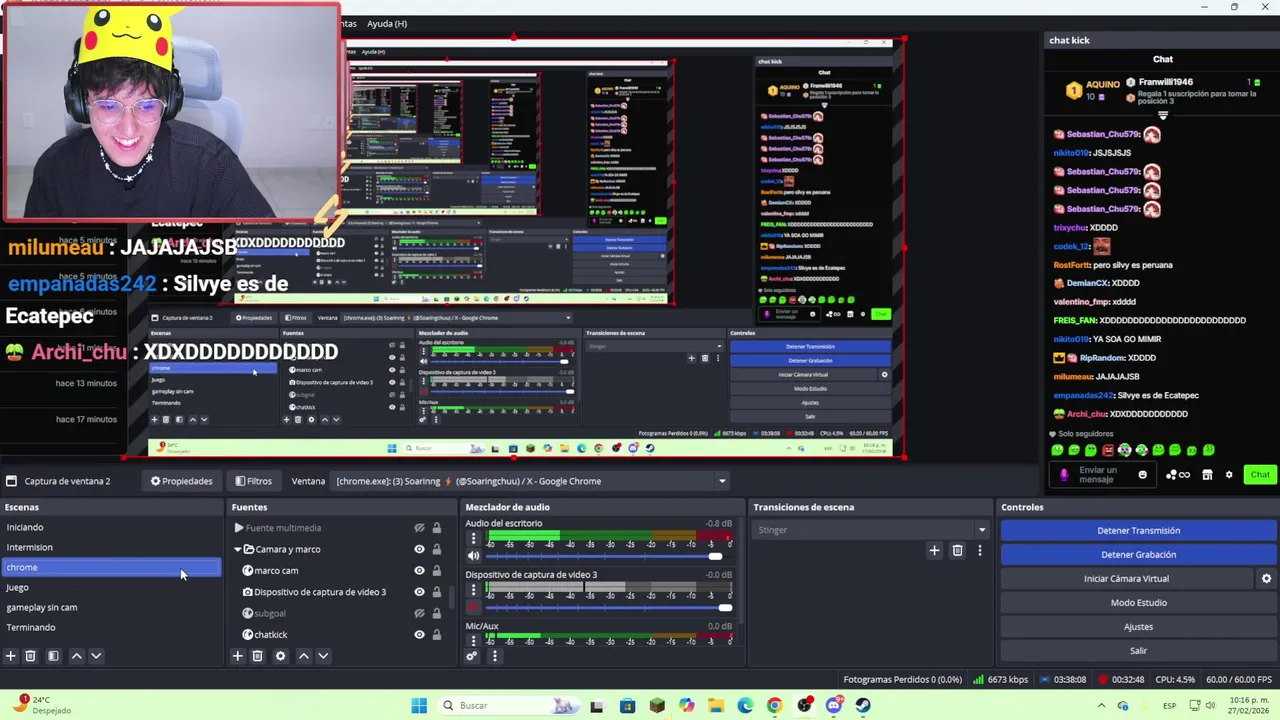Open source Filtros button
Viewport: 1280px width, 720px height.
(253, 481)
